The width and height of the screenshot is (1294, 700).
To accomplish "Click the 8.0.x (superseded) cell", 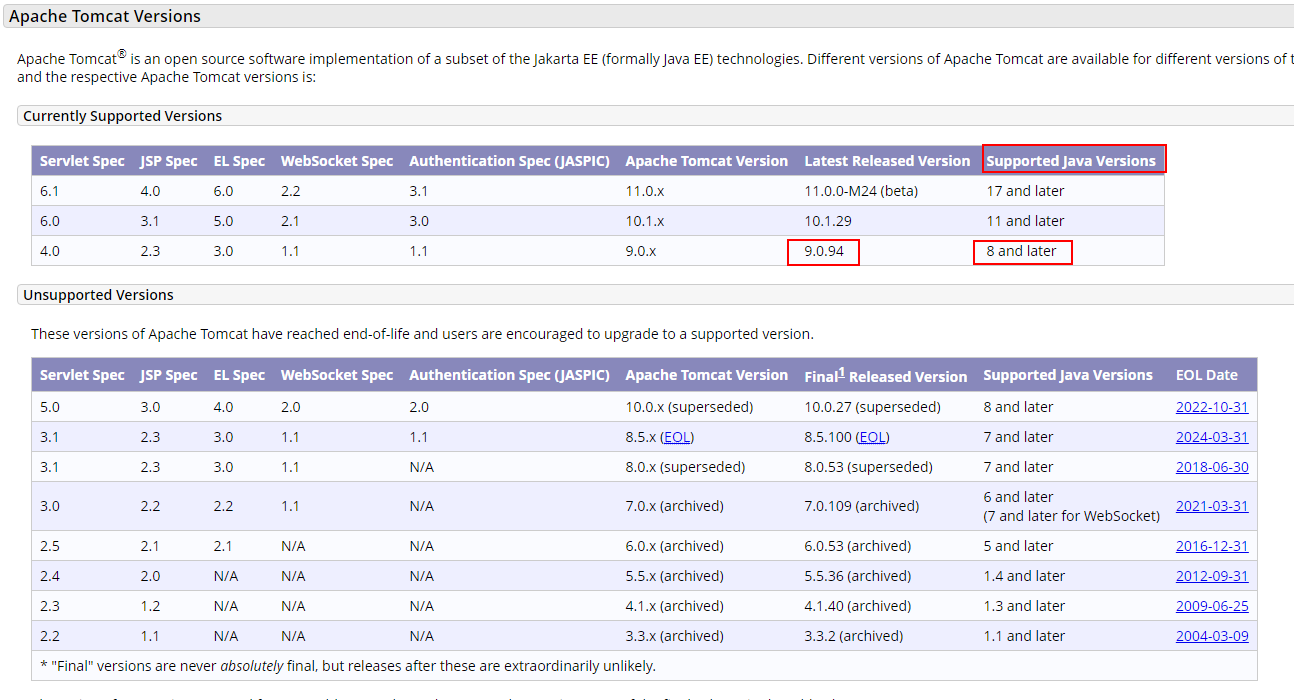I will tap(685, 467).
